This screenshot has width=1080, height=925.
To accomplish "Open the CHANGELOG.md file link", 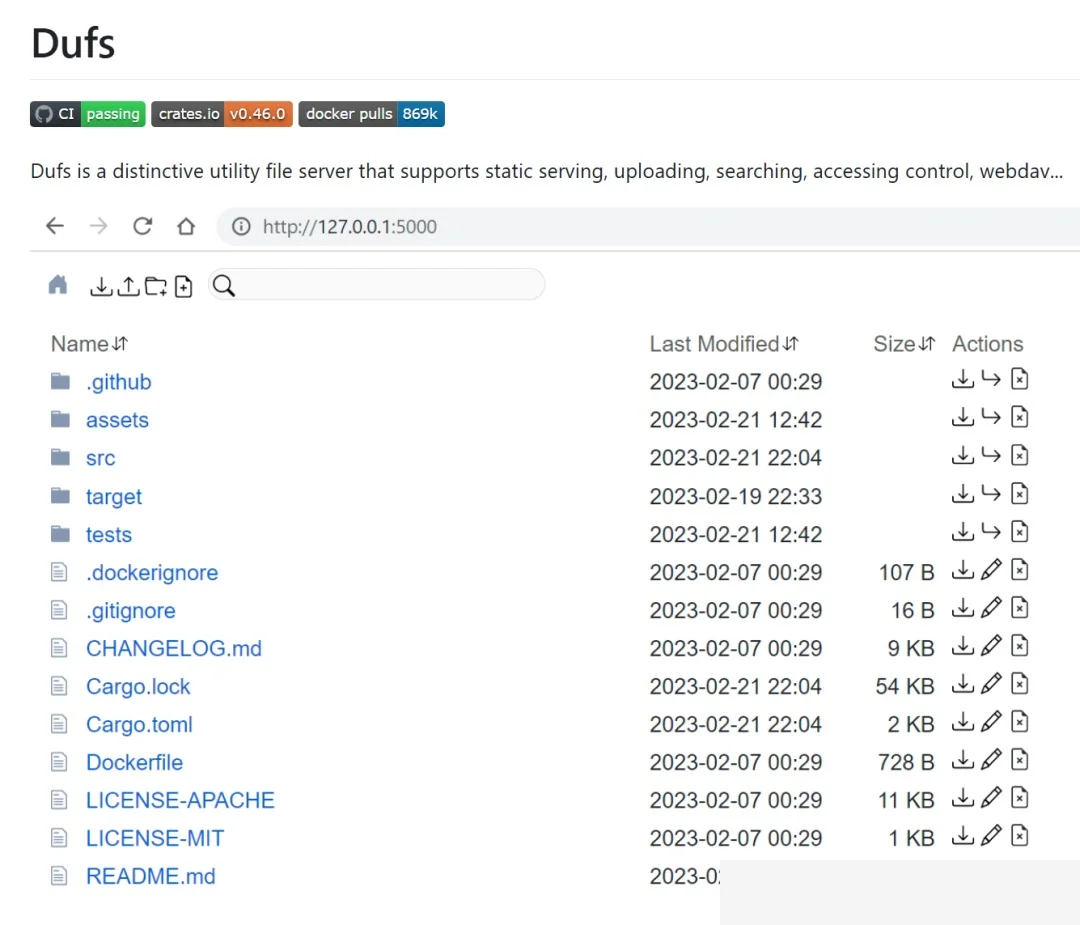I will 174,648.
